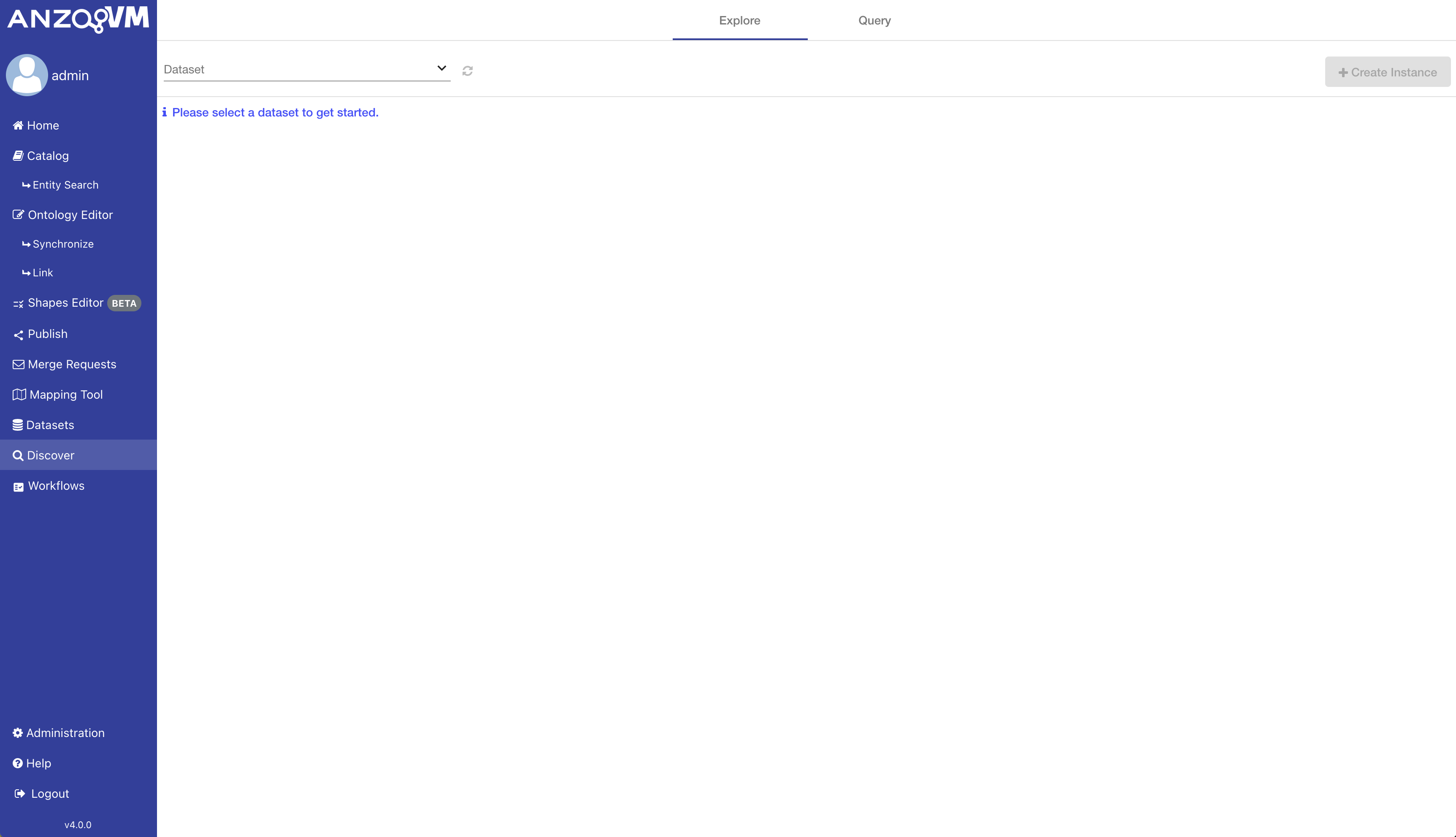The width and height of the screenshot is (1456, 837).
Task: Click the Logout link
Action: tap(50, 794)
